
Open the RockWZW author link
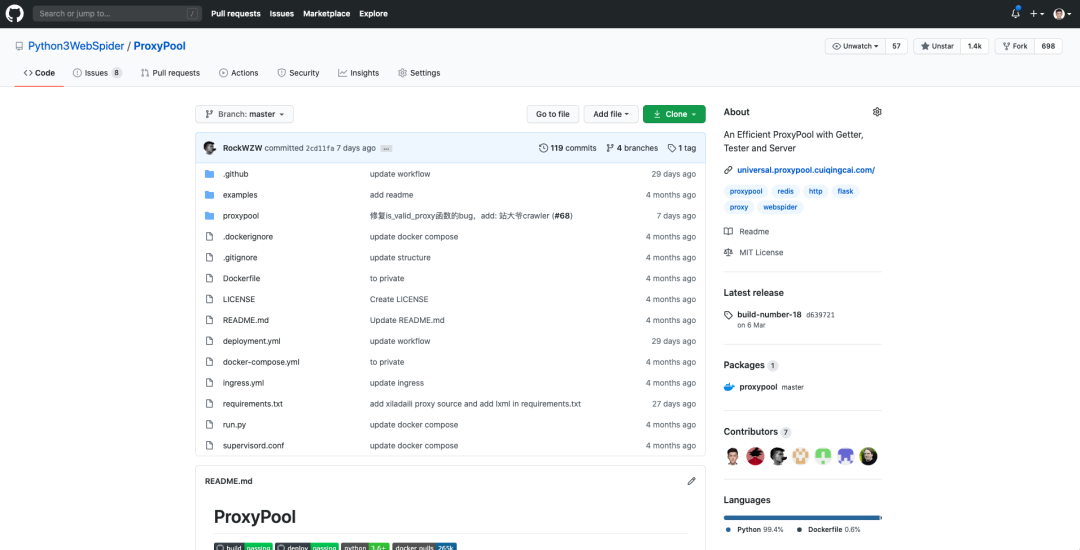242,148
